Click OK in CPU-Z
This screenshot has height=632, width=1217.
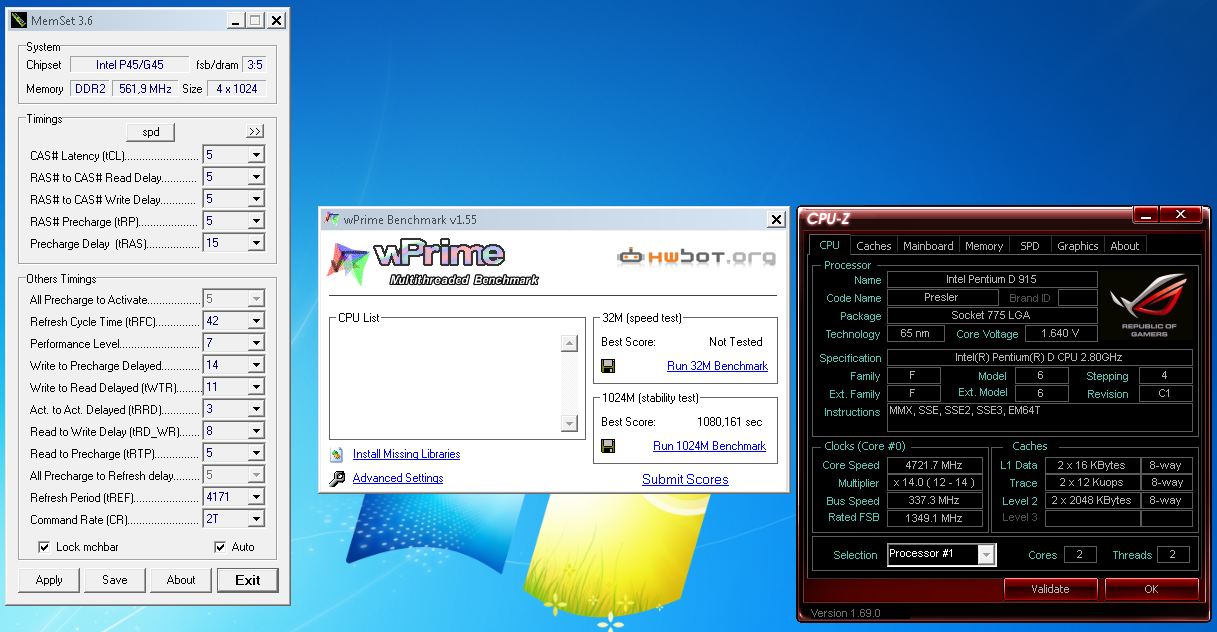pyautogui.click(x=1151, y=589)
